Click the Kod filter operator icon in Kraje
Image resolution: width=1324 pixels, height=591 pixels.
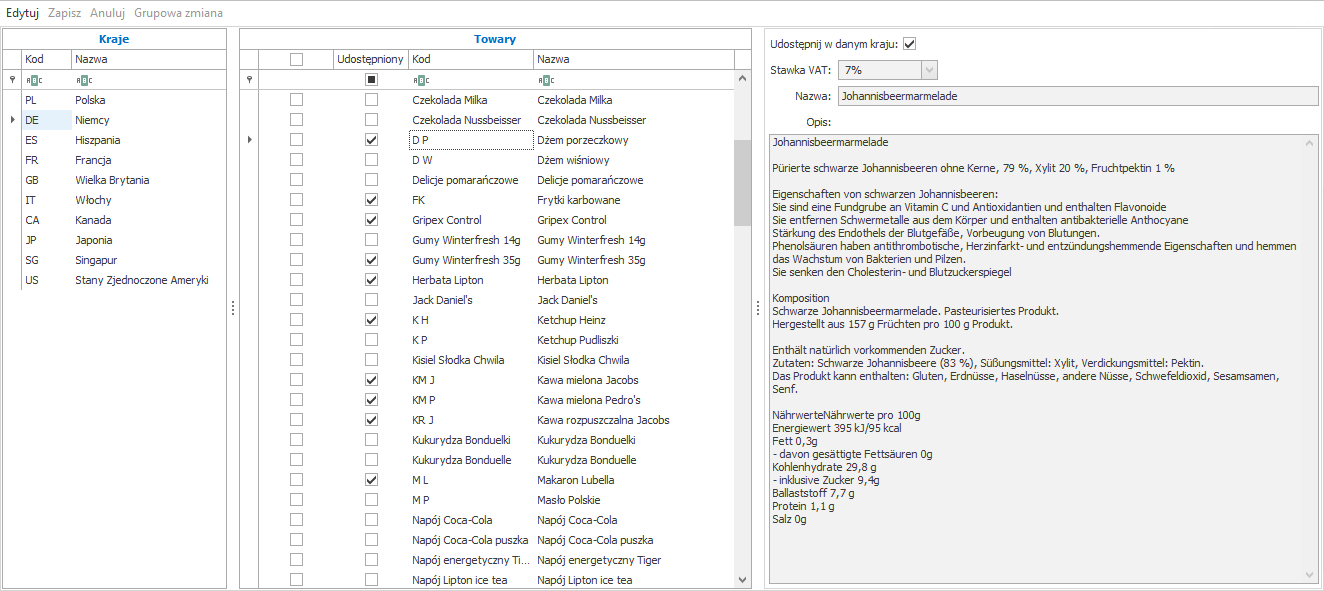pyautogui.click(x=34, y=80)
